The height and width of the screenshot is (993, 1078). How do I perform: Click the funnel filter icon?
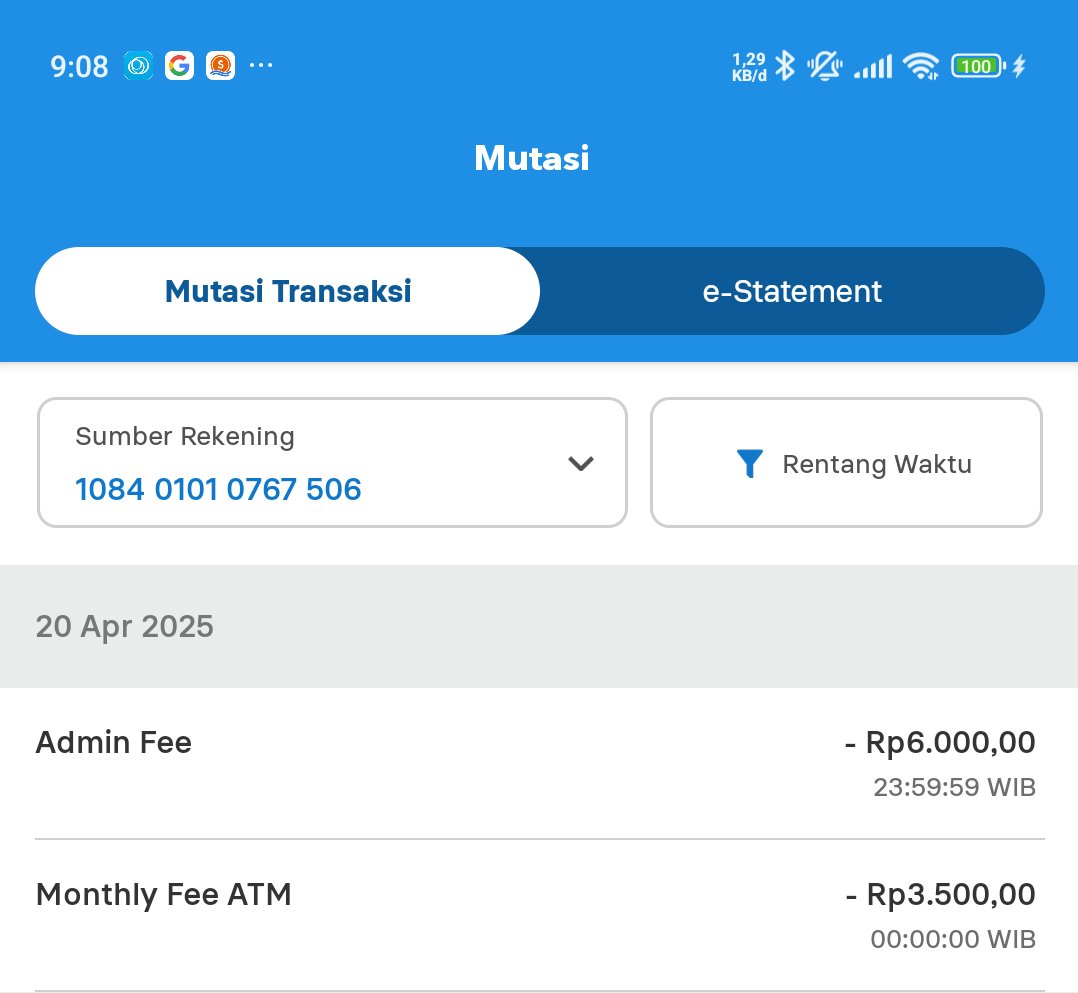[x=749, y=463]
